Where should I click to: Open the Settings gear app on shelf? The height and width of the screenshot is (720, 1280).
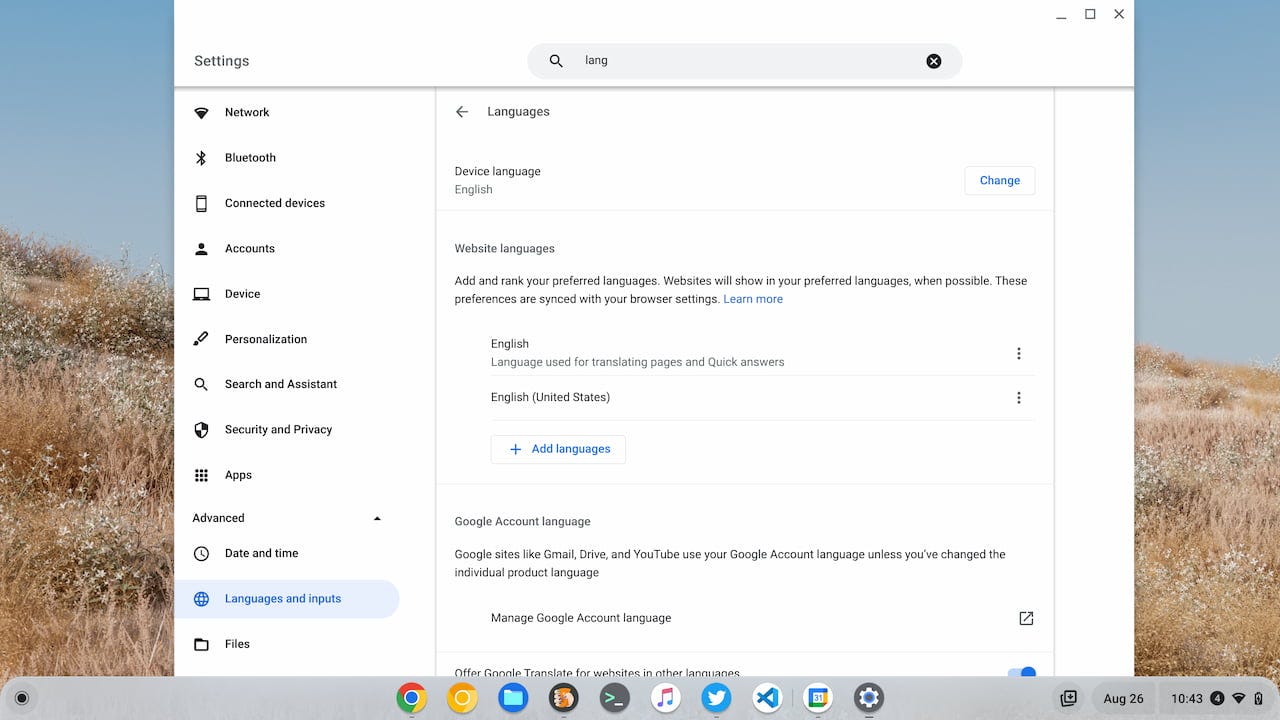(869, 698)
